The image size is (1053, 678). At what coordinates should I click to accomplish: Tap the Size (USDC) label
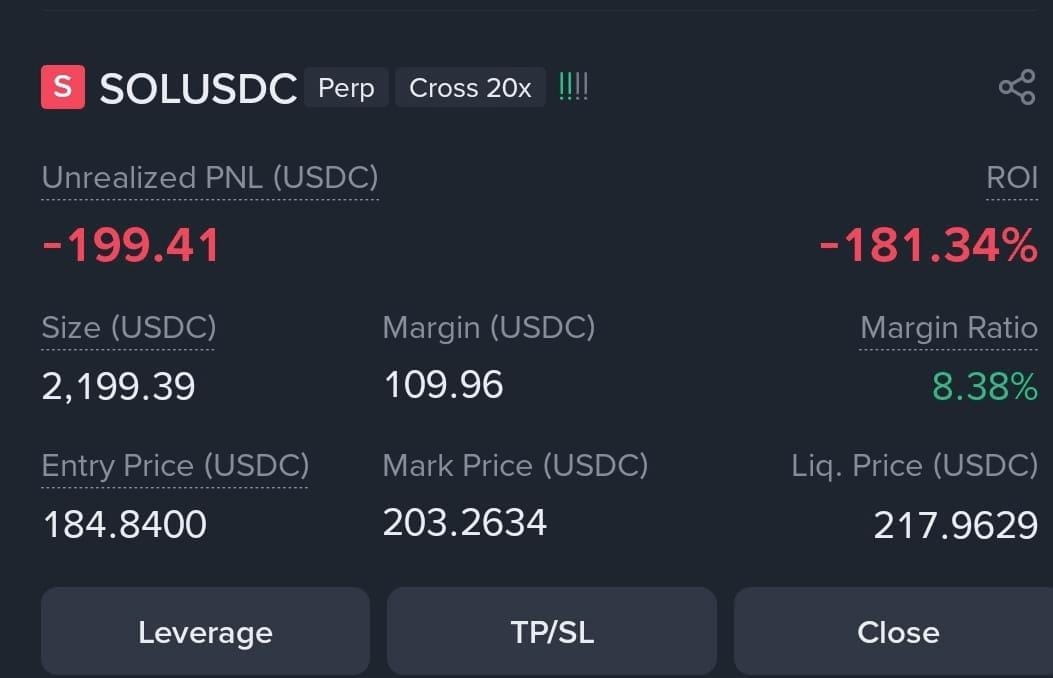129,328
